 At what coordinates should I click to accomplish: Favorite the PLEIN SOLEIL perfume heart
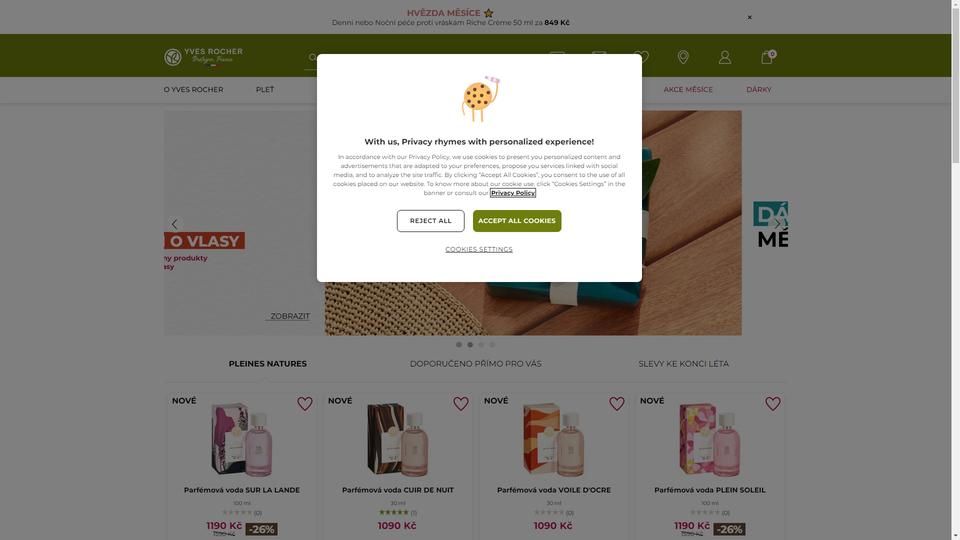773,403
